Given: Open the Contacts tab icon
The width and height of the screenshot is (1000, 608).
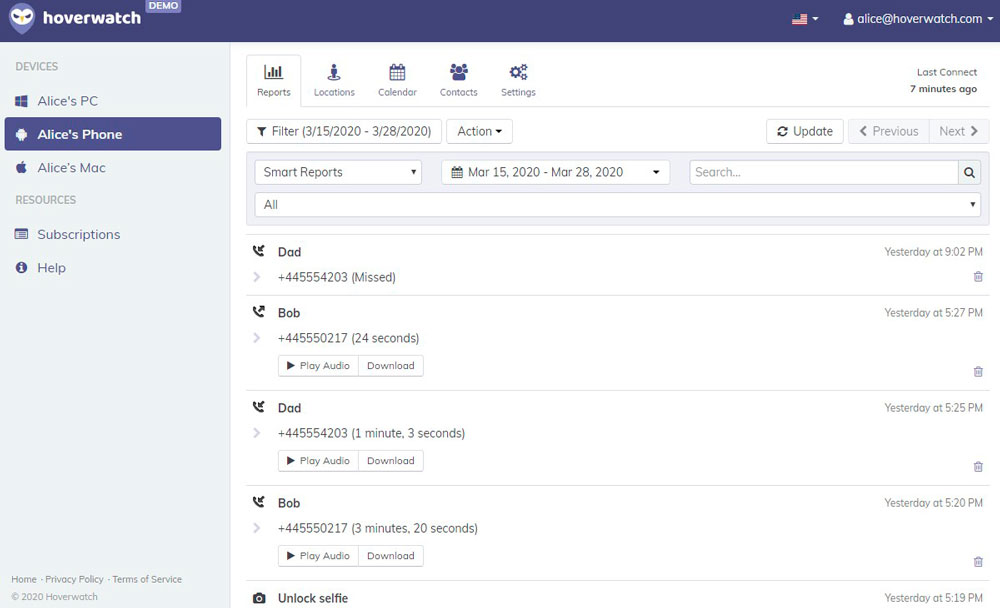Looking at the screenshot, I should tap(459, 73).
